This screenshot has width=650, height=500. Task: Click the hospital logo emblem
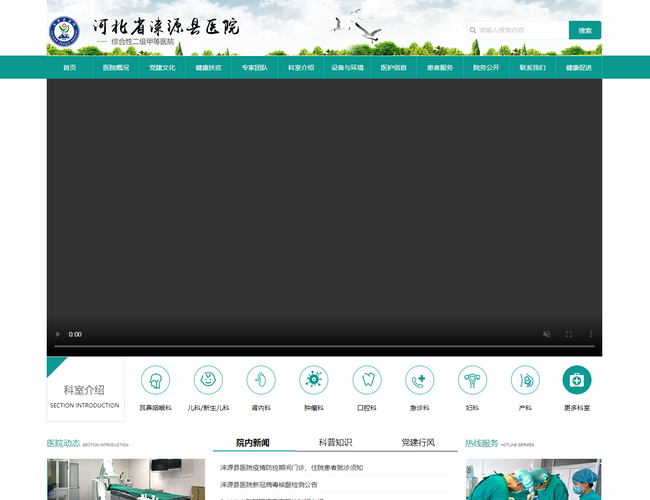[67, 31]
